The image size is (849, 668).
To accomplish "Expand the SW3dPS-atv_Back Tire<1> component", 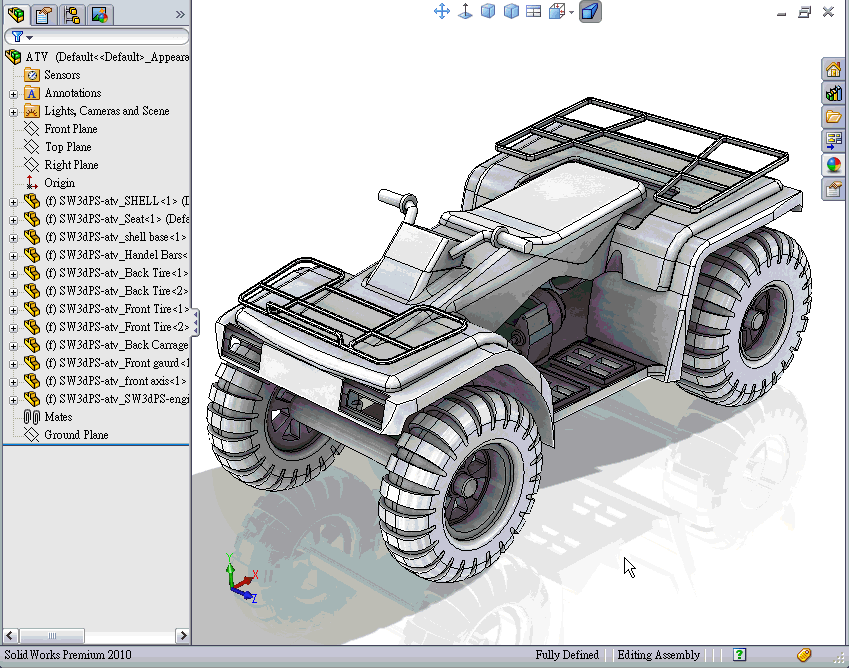I will pyautogui.click(x=13, y=274).
